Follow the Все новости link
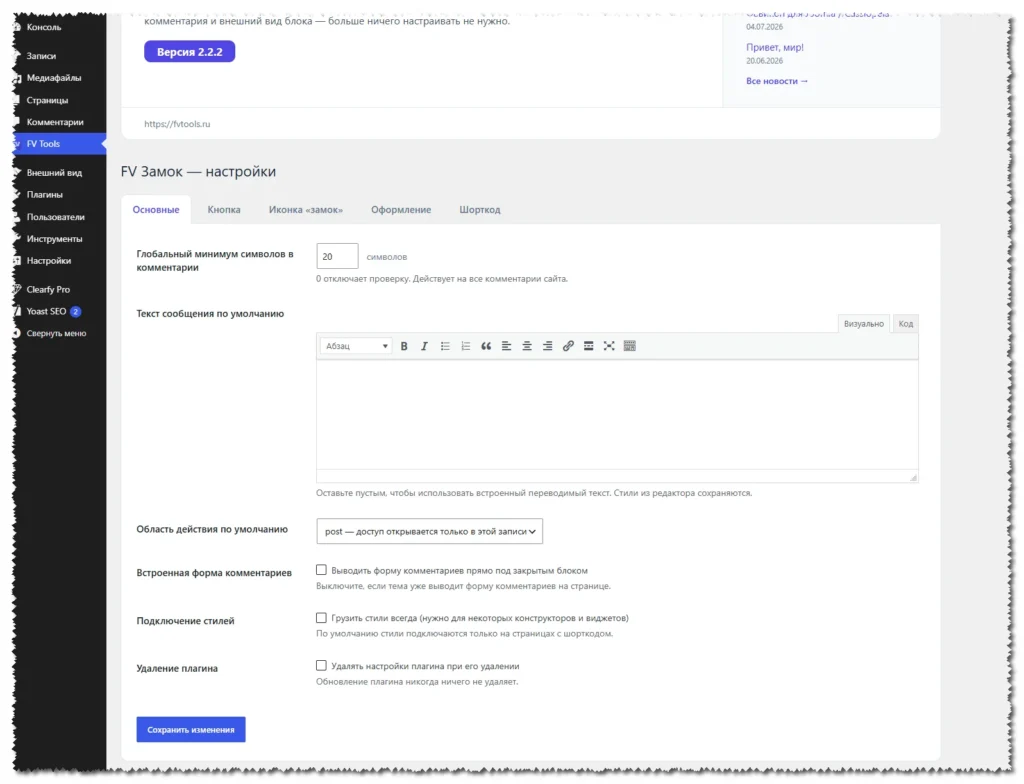The height and width of the screenshot is (784, 1024). (776, 81)
